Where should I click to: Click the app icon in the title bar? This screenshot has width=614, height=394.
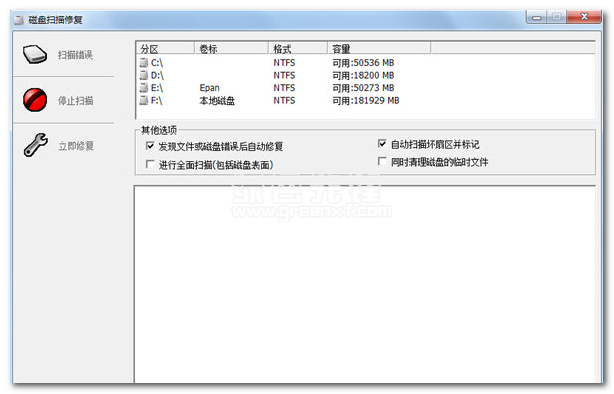click(19, 20)
